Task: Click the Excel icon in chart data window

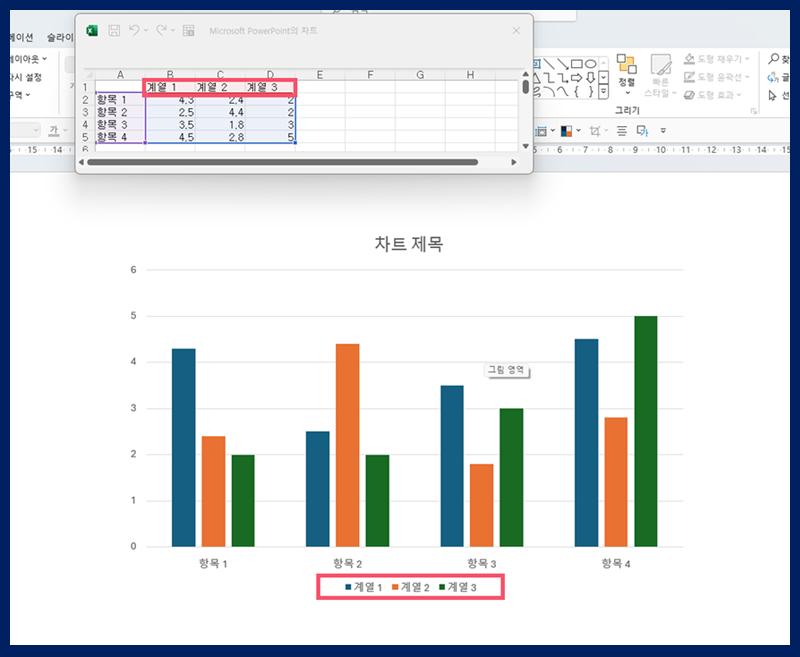Action: [x=92, y=31]
